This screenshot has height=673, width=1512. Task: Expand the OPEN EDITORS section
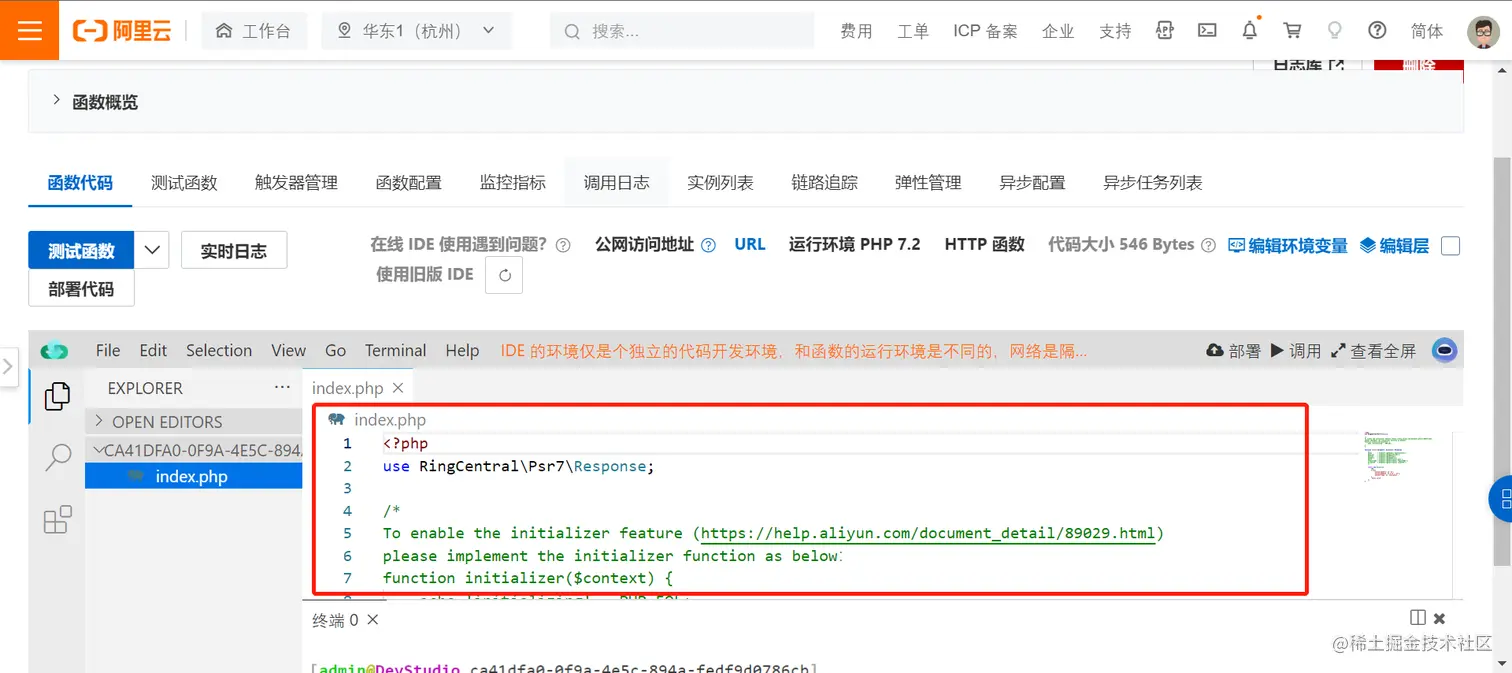(194, 421)
